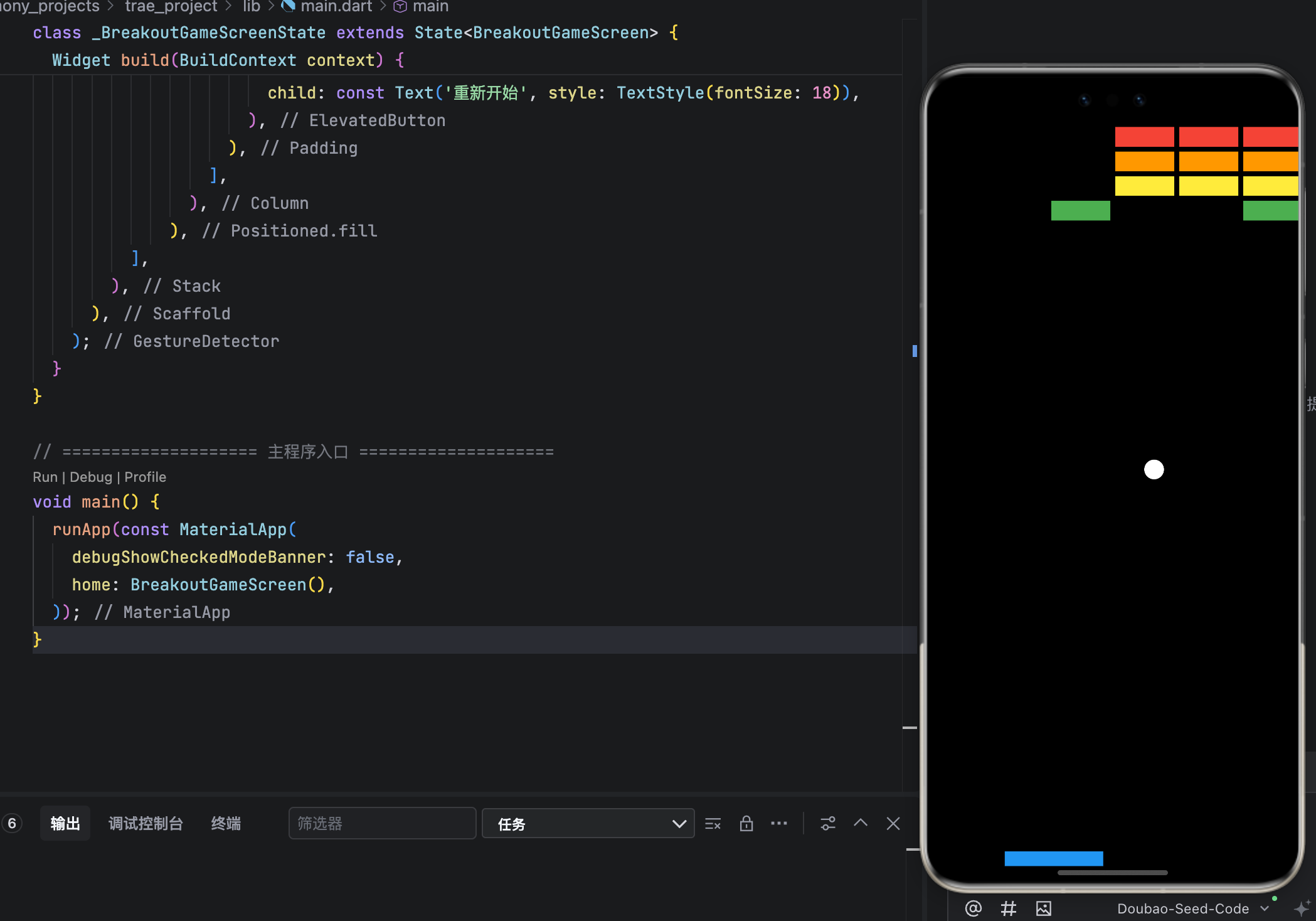
Task: Open the output panel filter settings icon
Action: click(x=827, y=824)
